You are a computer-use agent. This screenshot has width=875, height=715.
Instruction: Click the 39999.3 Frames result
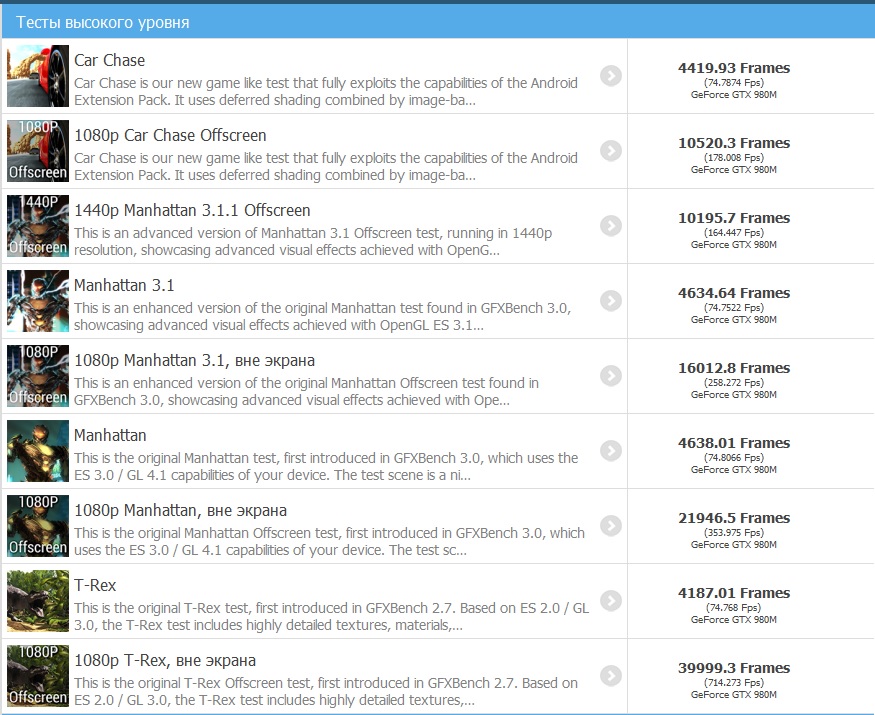734,668
